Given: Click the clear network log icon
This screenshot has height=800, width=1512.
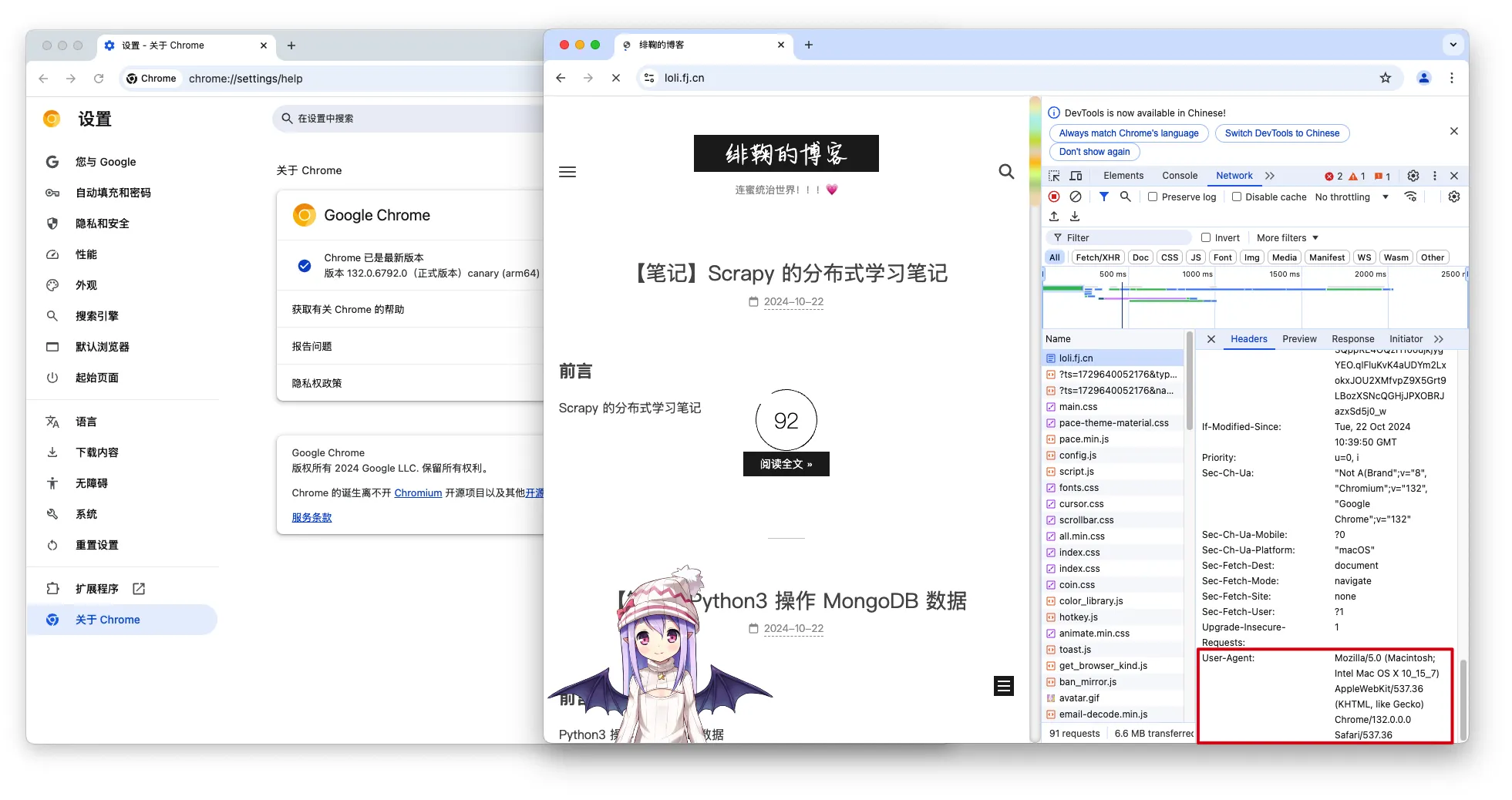Looking at the screenshot, I should point(1075,197).
